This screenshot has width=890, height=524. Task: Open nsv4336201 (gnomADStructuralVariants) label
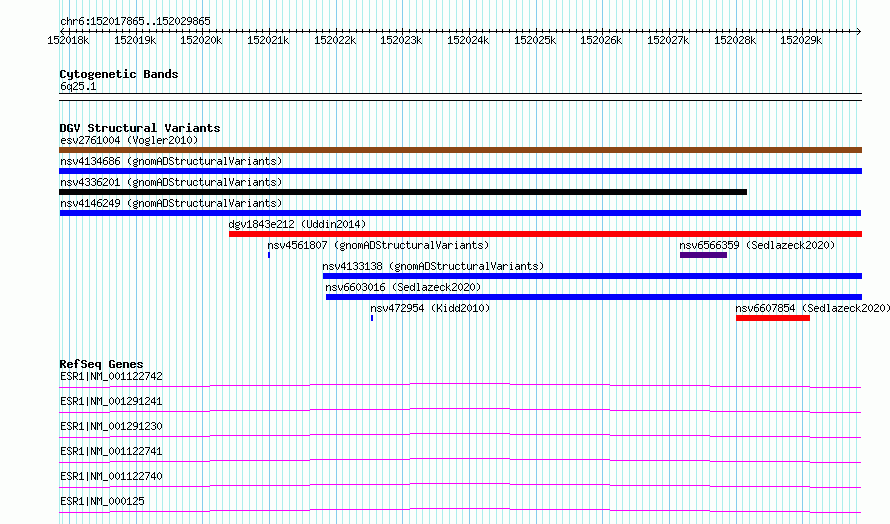(x=171, y=182)
